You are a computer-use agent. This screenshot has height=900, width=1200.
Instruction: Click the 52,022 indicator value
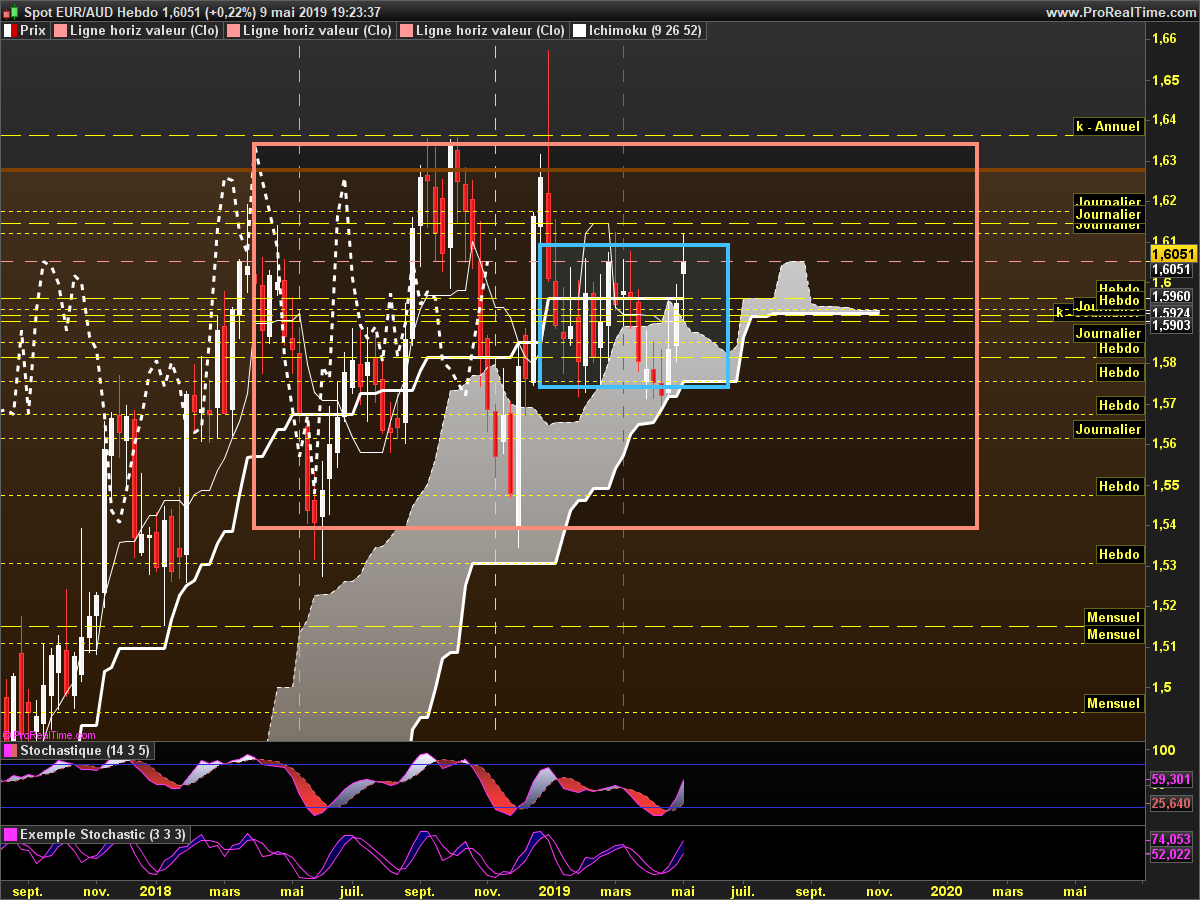point(1170,854)
